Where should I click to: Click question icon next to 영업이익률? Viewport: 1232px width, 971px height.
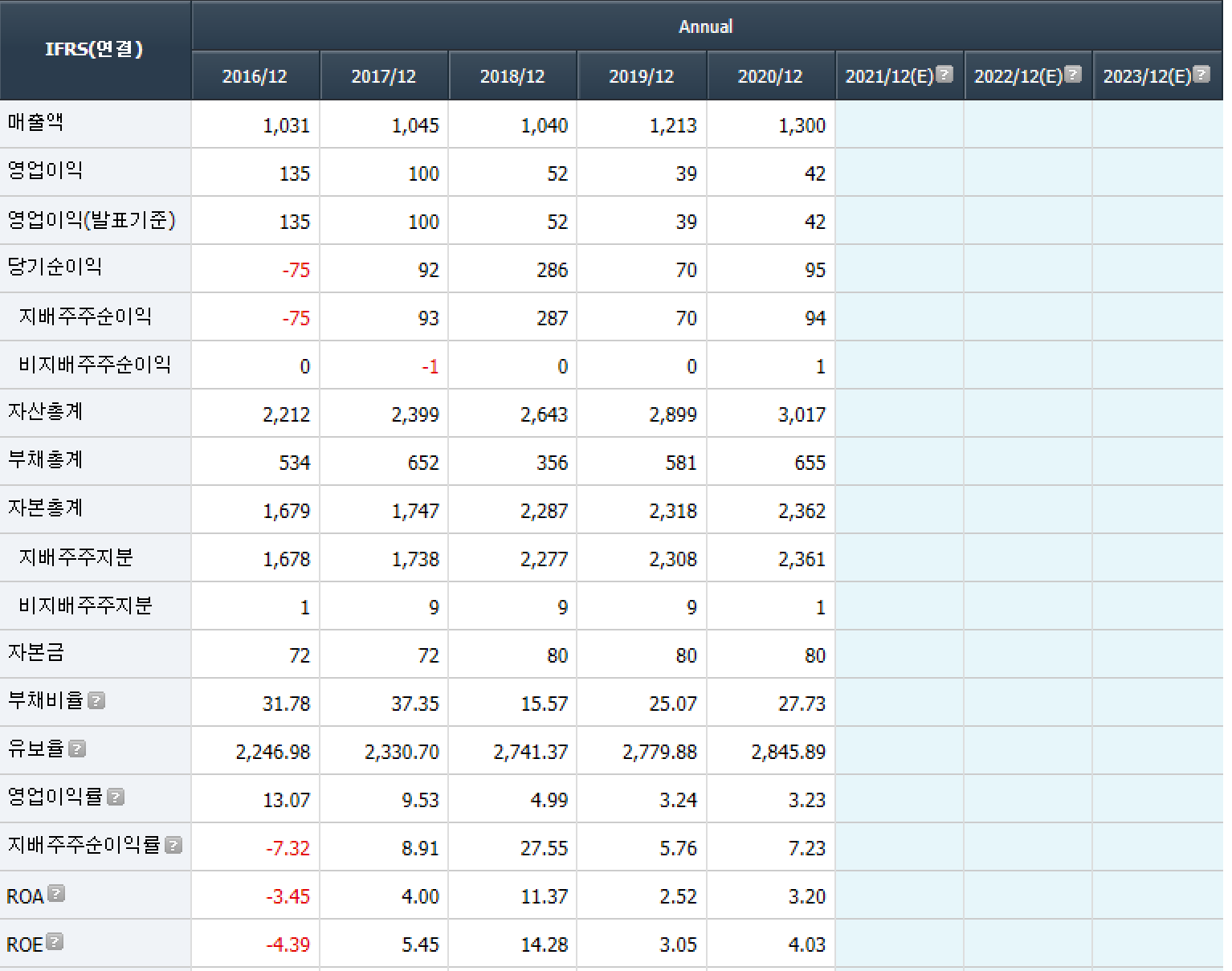tap(116, 798)
